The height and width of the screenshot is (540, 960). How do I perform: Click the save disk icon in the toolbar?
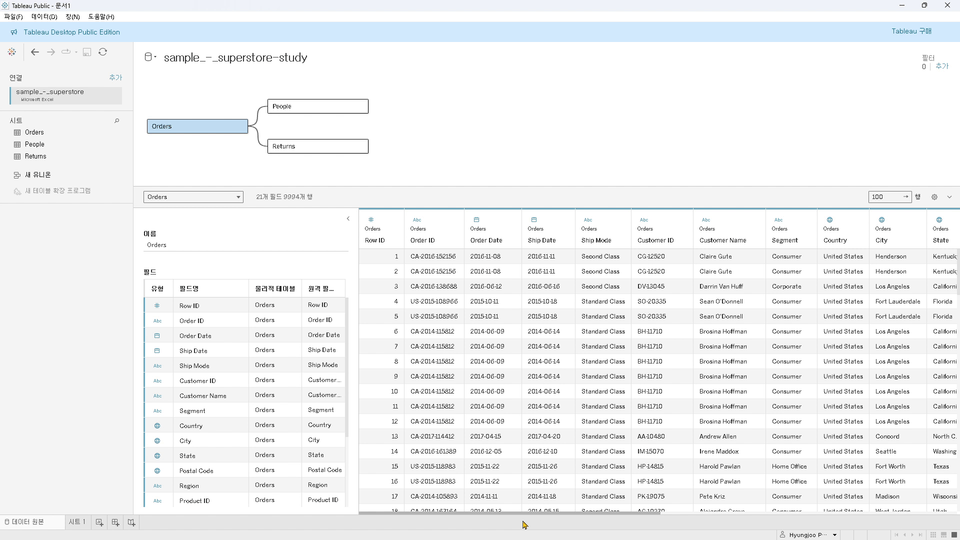[x=87, y=52]
